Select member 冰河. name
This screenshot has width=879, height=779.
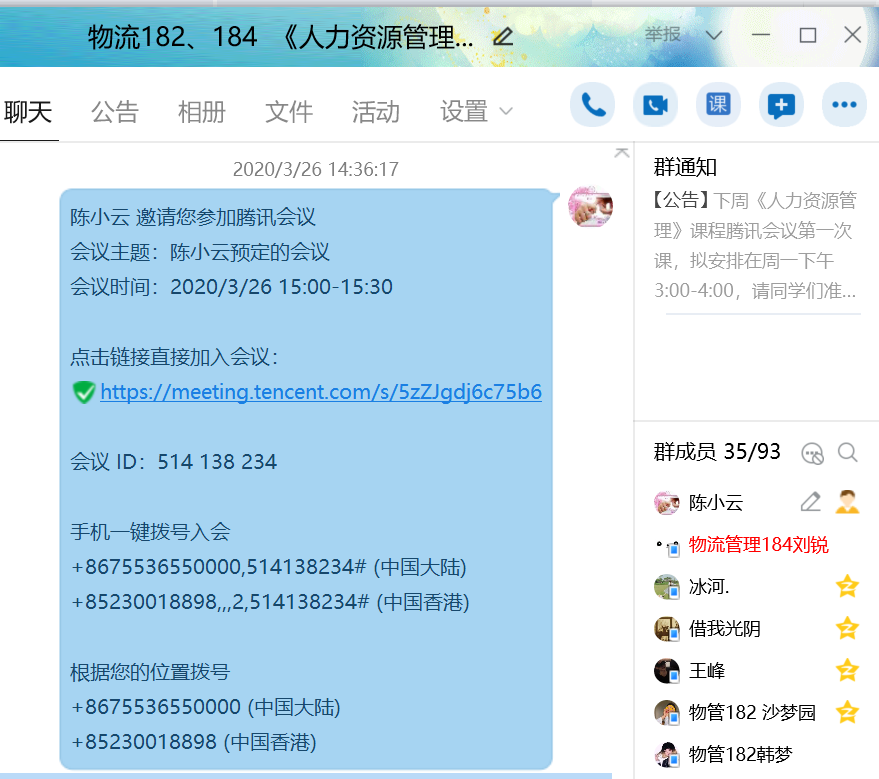709,586
